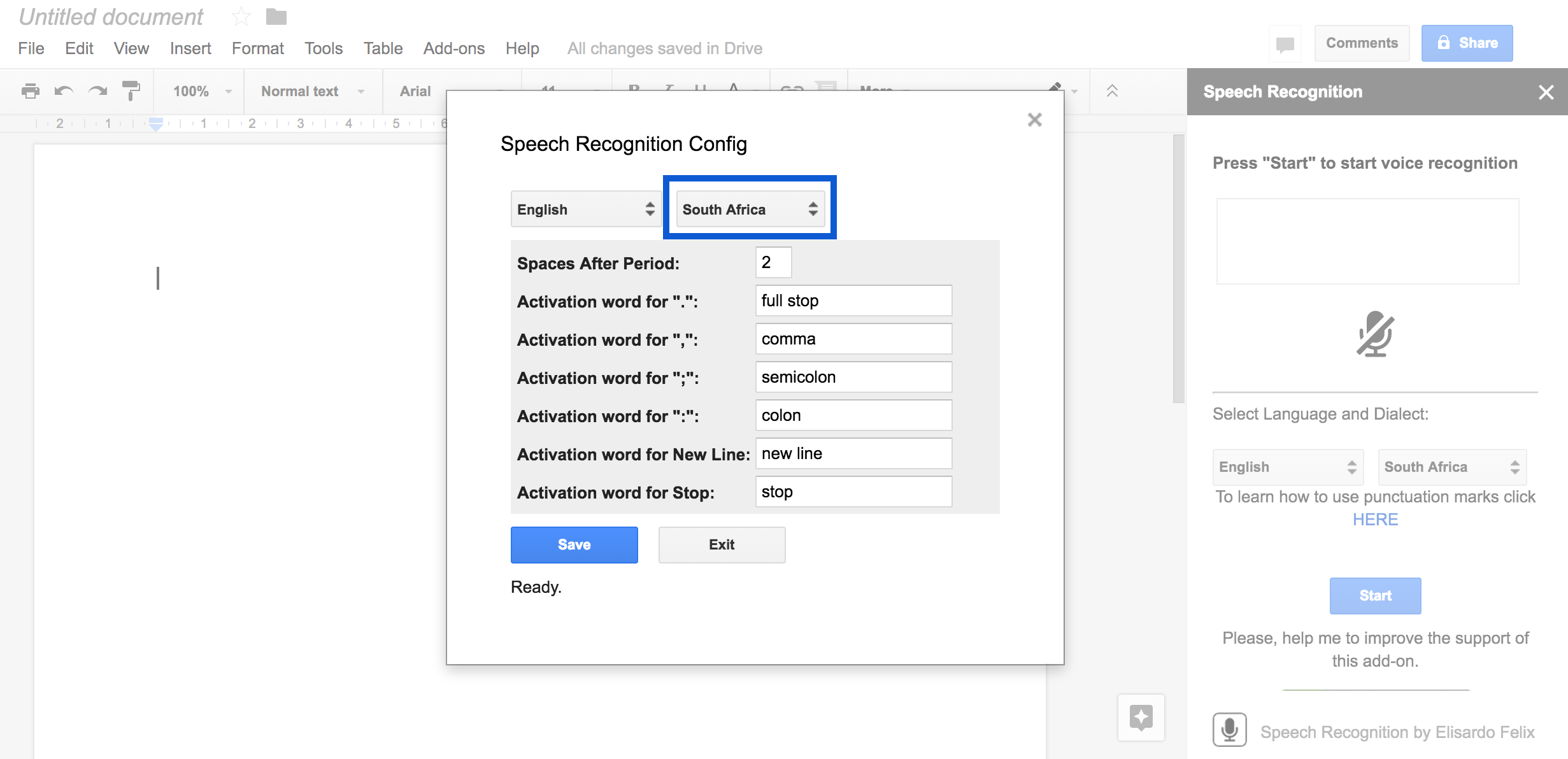Close the Speech Recognition Config dialog

click(1034, 120)
